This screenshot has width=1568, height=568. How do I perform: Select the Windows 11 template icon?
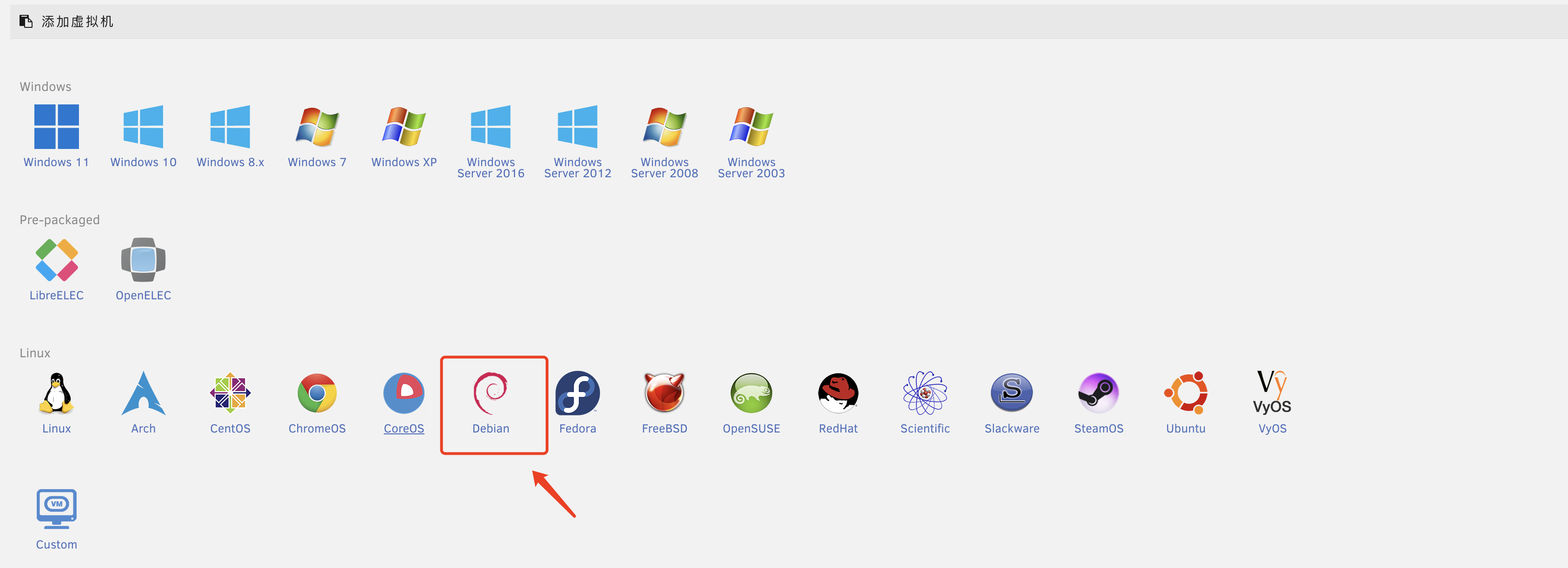(57, 127)
